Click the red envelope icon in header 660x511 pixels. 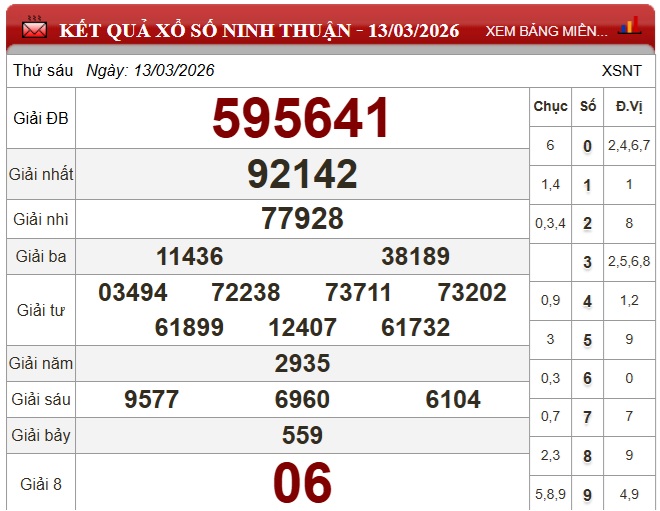pos(34,29)
